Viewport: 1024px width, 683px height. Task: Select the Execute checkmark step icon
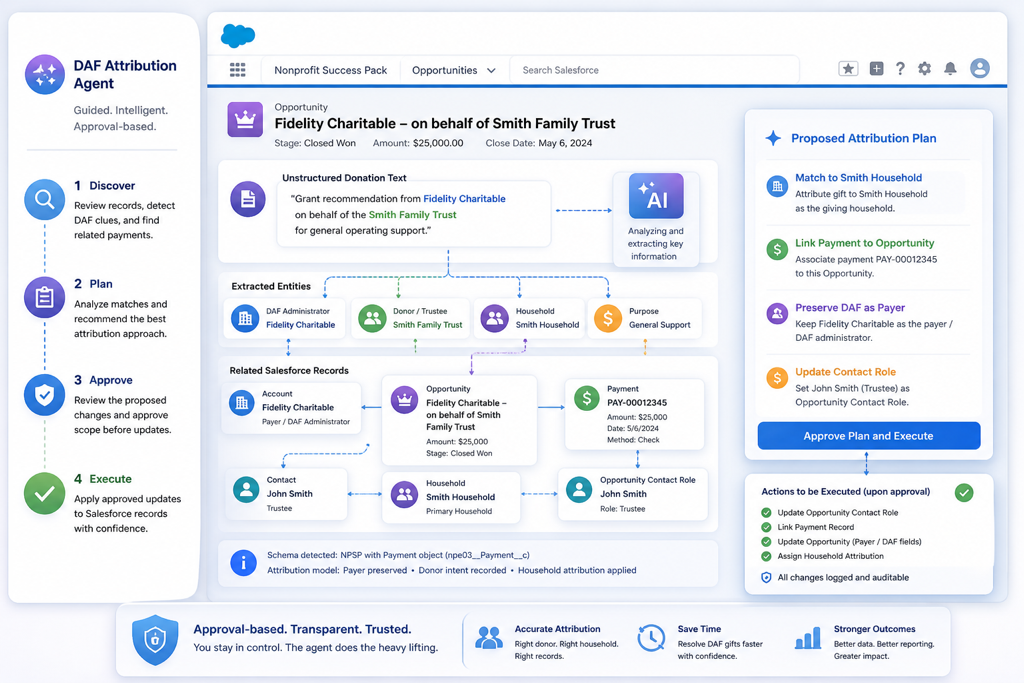point(44,494)
